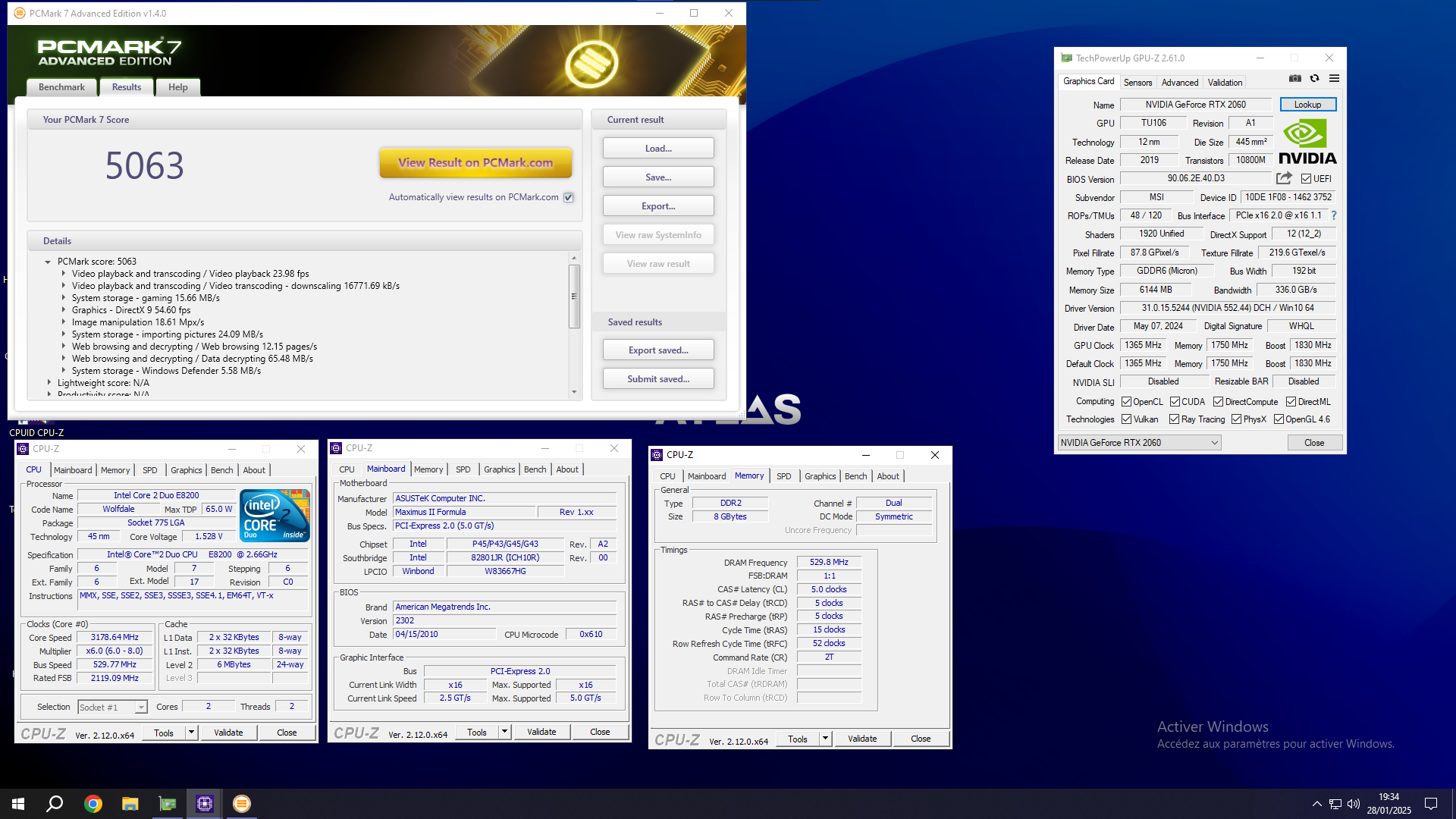Open Tools dropdown arrow in CPU-Z Mainboard window
1456x819 pixels.
[x=504, y=732]
